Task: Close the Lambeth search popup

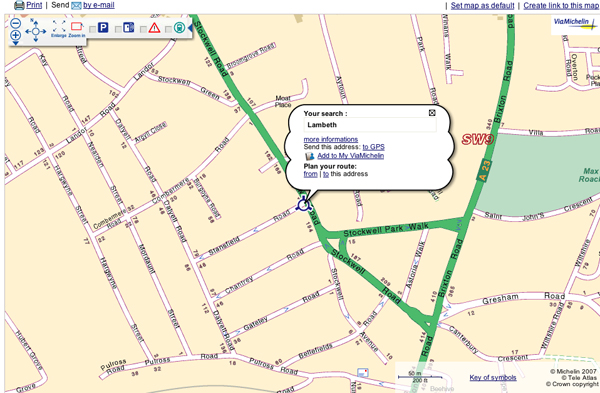Action: click(432, 113)
